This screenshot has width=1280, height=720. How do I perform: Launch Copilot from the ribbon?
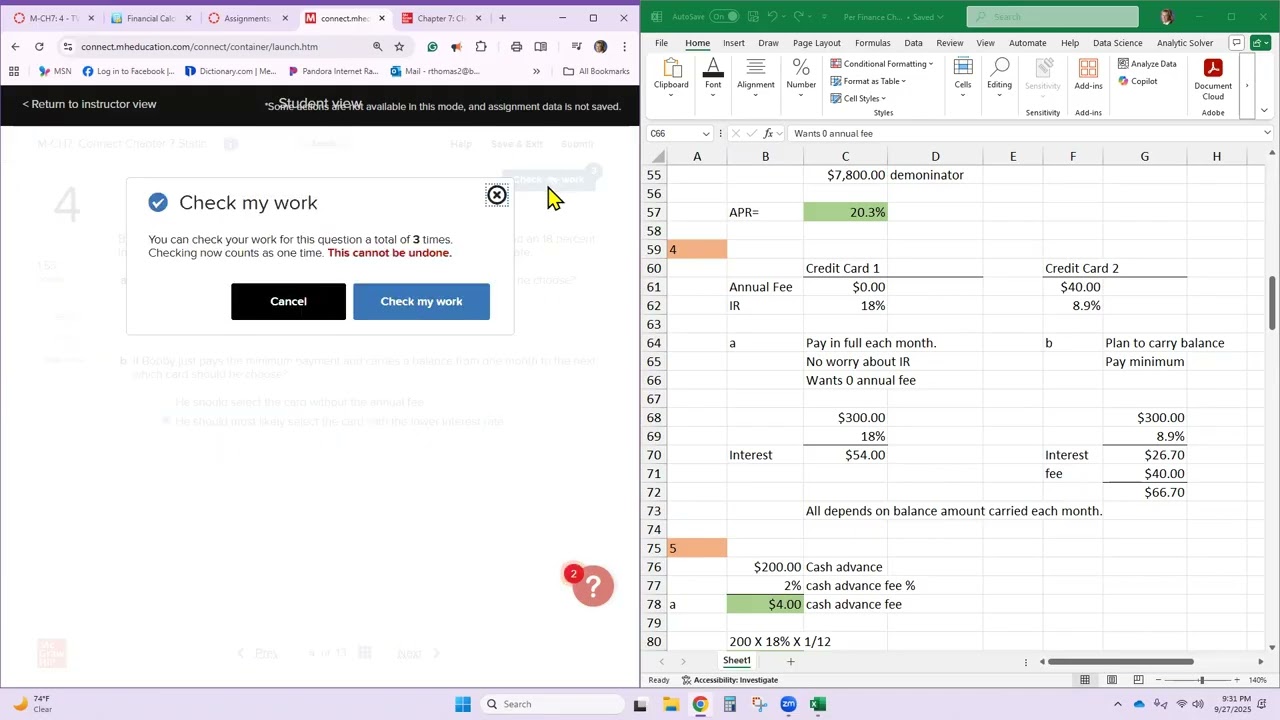click(1138, 81)
